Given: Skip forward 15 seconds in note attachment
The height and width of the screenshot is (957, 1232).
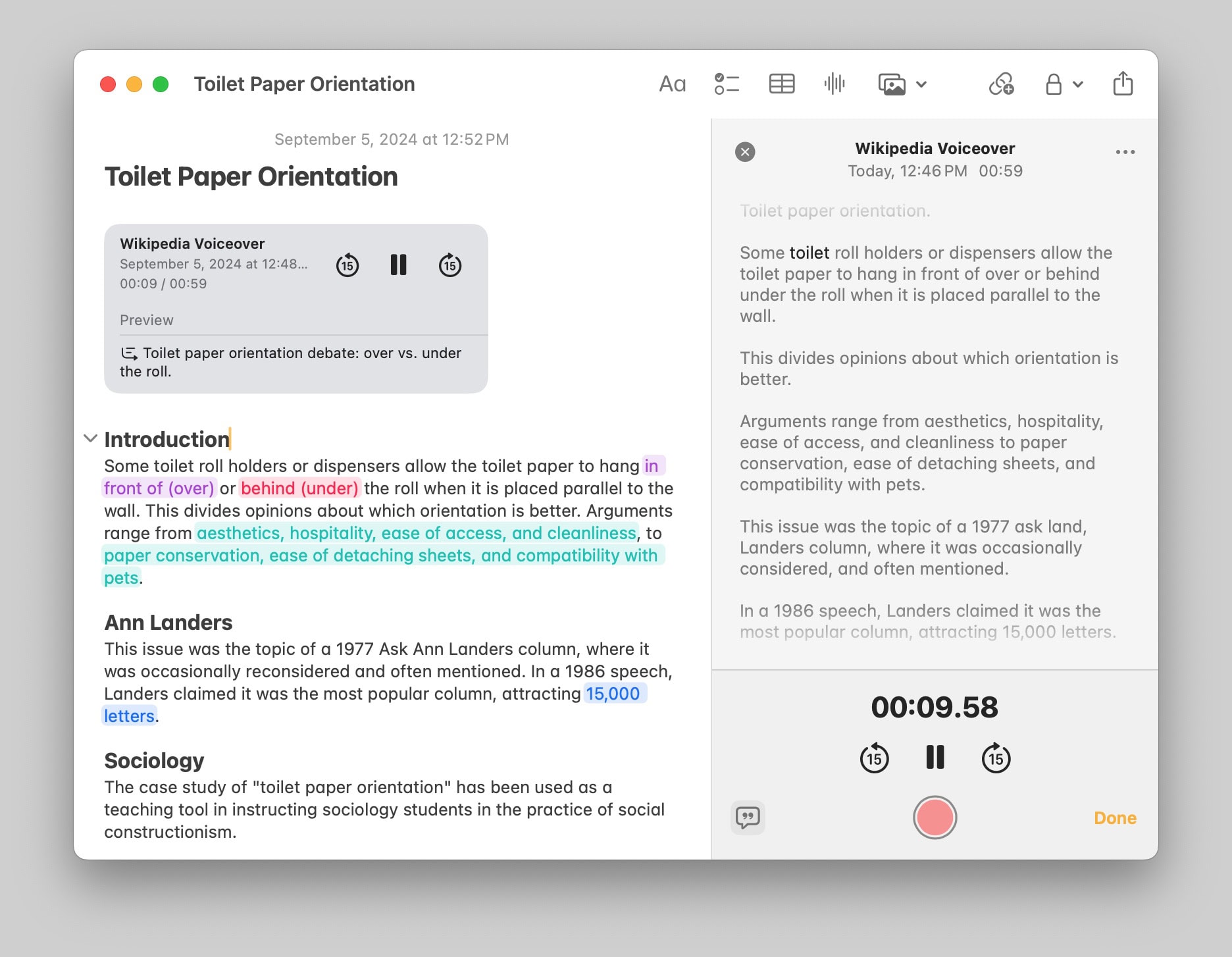Looking at the screenshot, I should pyautogui.click(x=450, y=265).
